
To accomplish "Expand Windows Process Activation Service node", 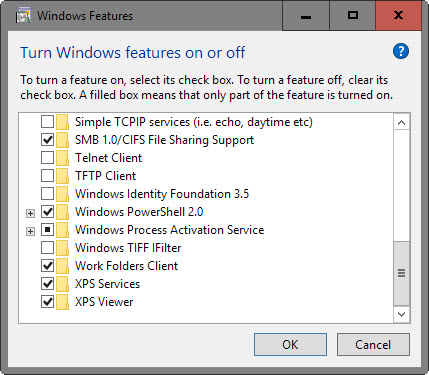I will [x=30, y=231].
